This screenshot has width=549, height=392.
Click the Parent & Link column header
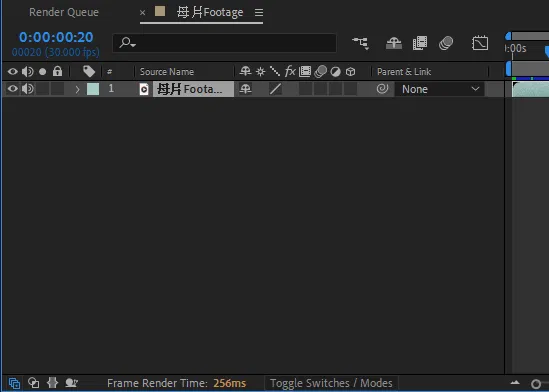[404, 72]
